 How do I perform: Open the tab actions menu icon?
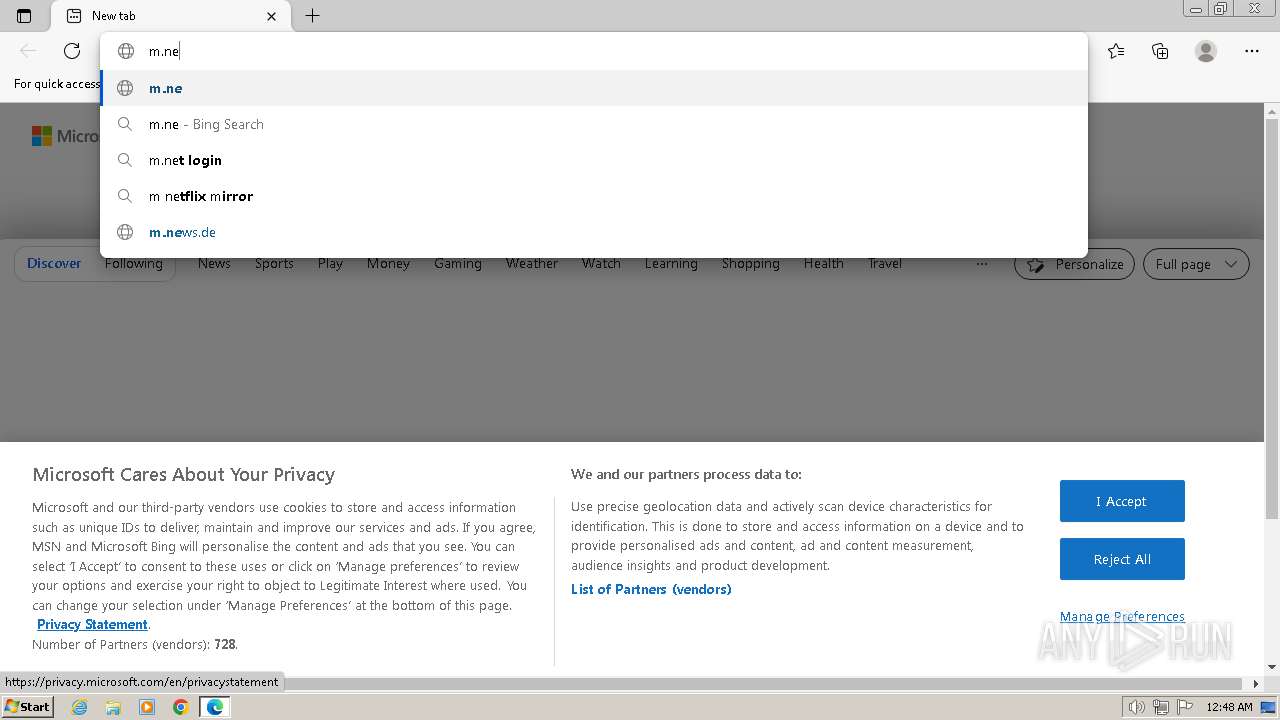click(24, 16)
